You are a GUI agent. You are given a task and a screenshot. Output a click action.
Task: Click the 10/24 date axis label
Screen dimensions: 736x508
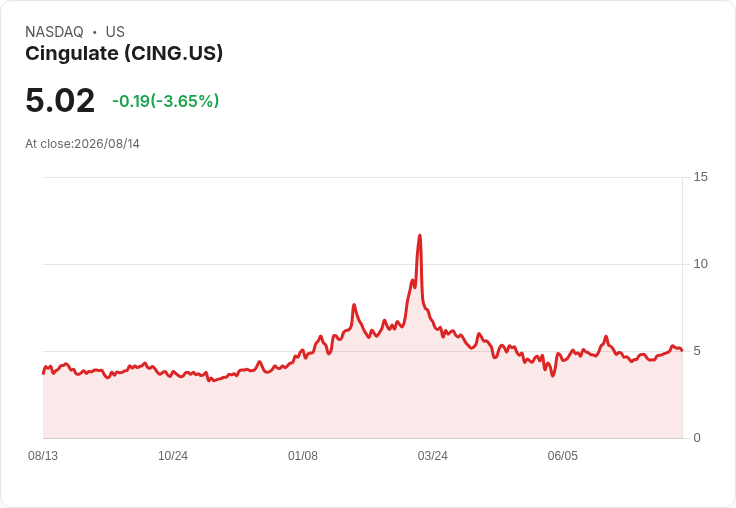[173, 455]
